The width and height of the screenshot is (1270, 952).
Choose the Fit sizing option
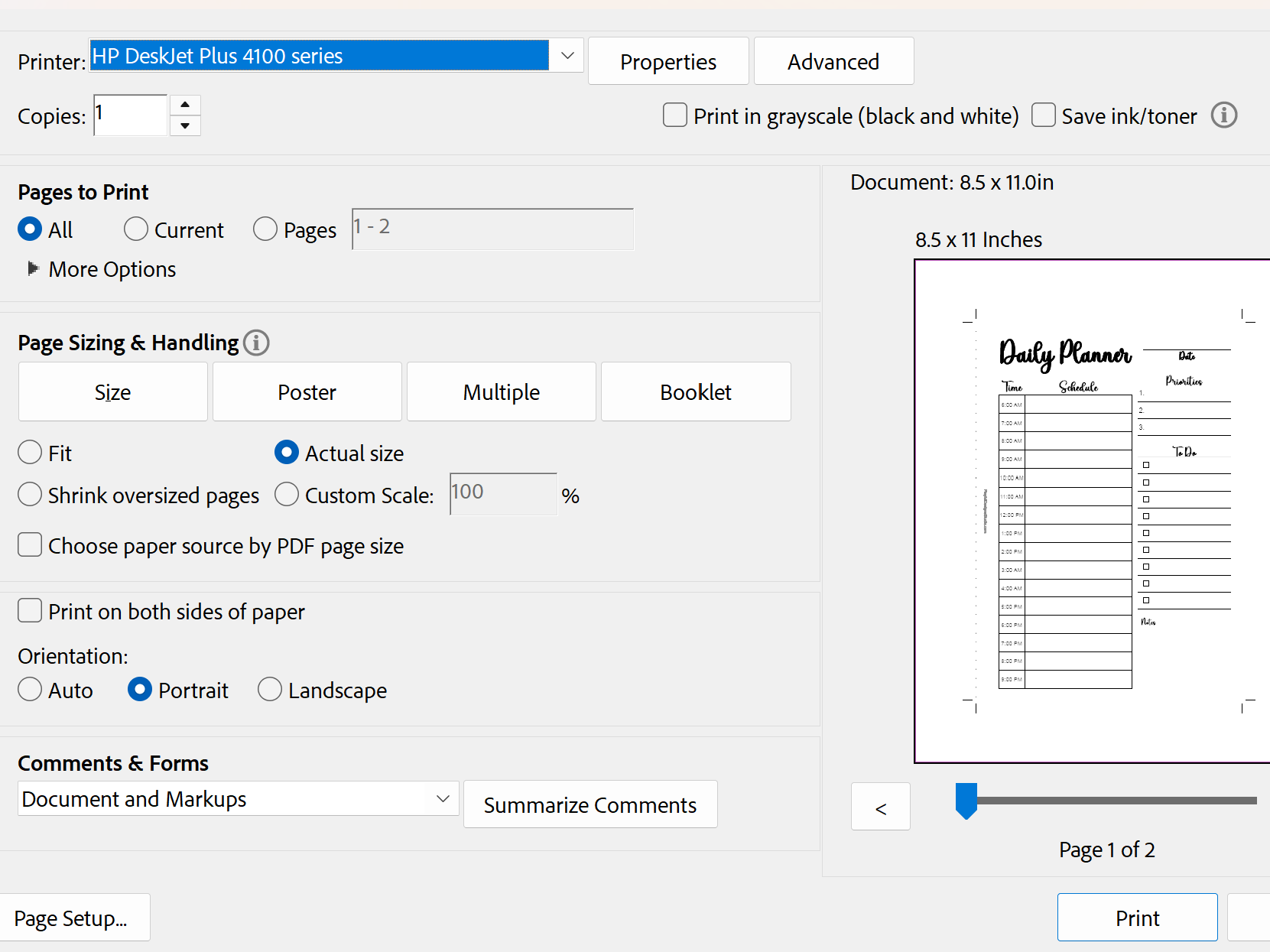[x=30, y=453]
